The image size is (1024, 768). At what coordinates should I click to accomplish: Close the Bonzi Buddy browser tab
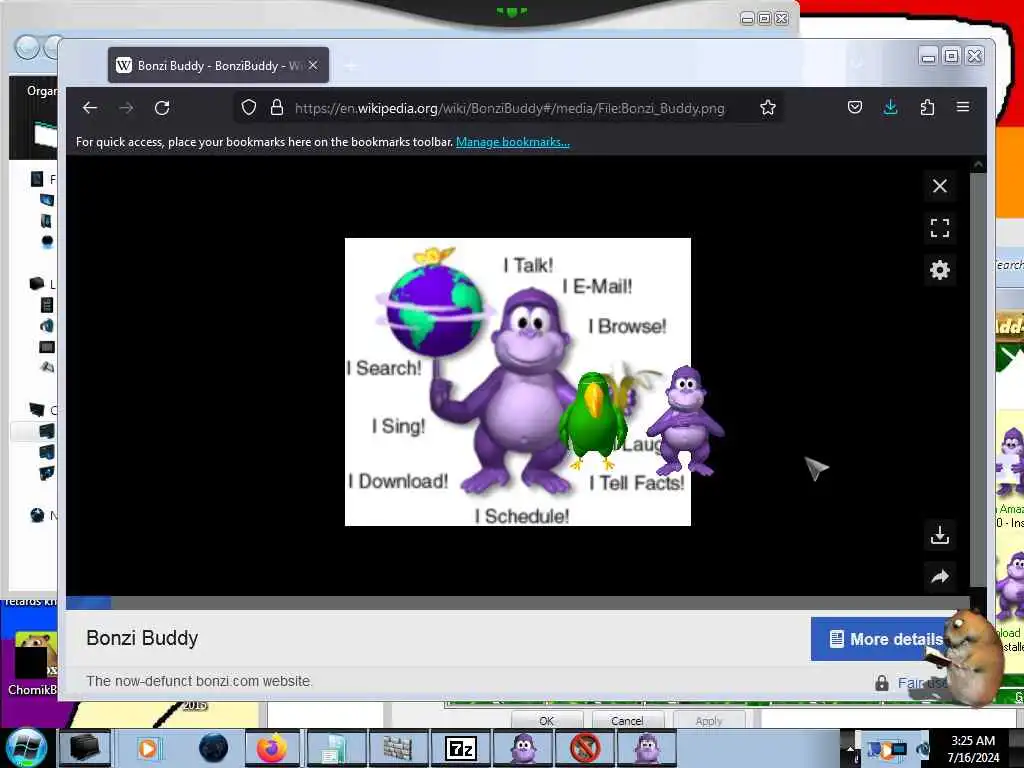coord(313,65)
